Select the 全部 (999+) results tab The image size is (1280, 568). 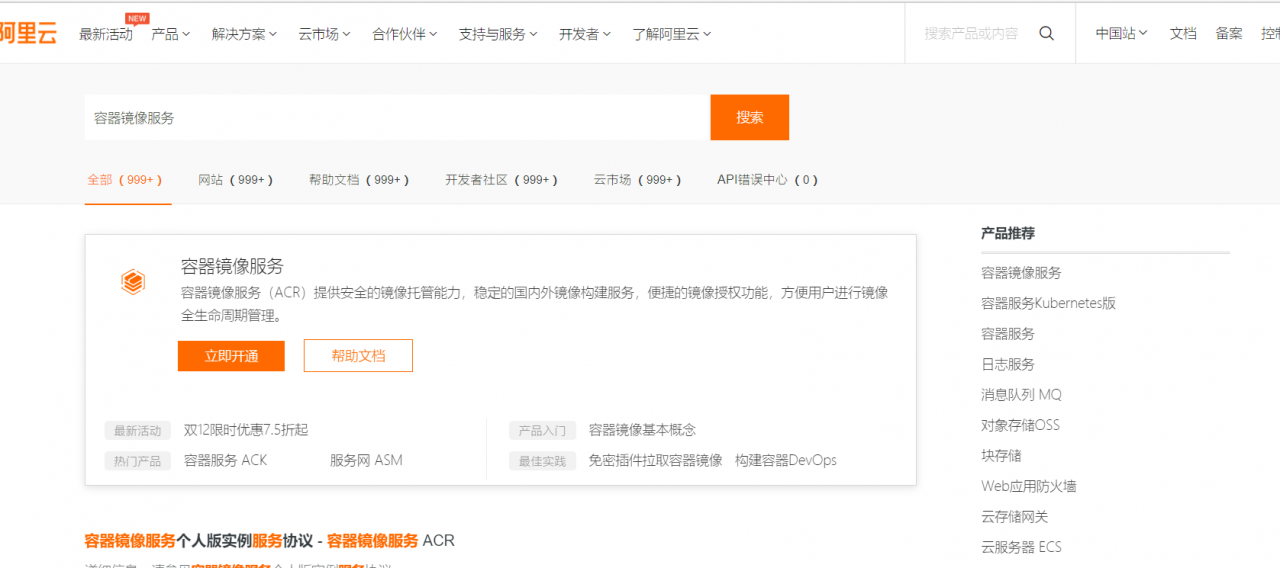[x=125, y=180]
